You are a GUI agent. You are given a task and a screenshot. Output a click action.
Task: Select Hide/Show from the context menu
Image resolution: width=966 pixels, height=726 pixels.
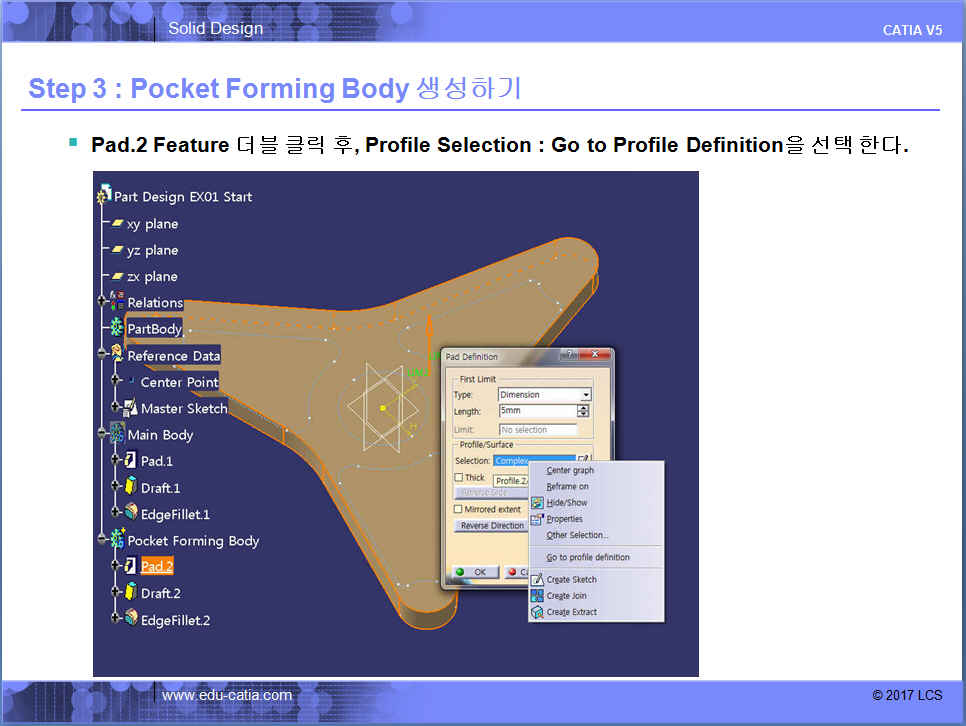567,503
